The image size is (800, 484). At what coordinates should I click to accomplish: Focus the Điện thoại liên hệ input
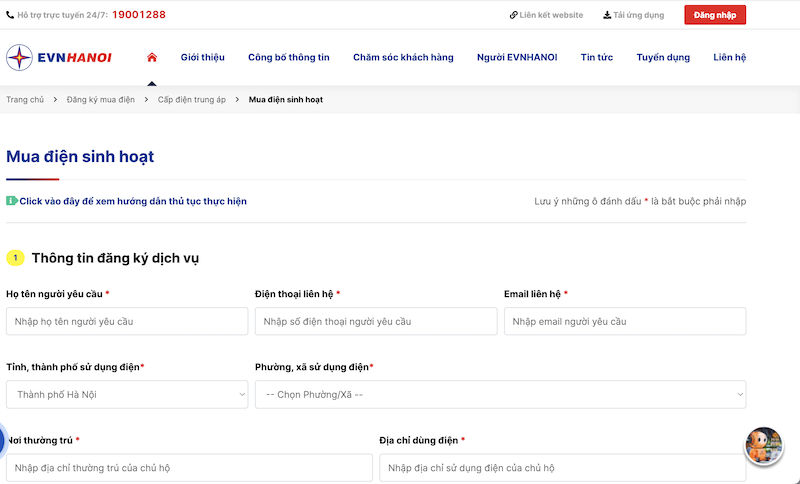[376, 321]
